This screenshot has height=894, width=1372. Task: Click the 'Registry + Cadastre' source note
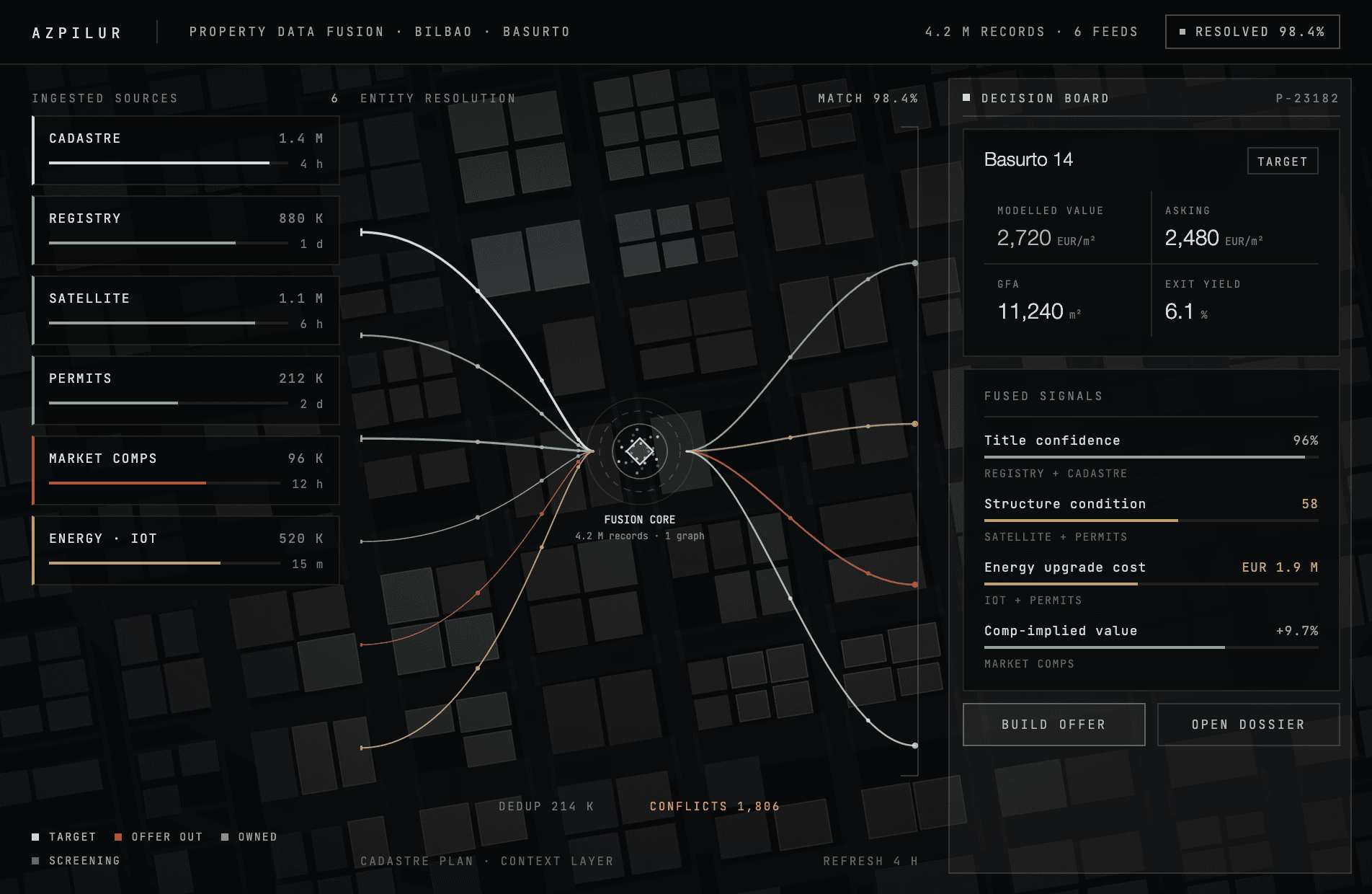coord(1056,474)
